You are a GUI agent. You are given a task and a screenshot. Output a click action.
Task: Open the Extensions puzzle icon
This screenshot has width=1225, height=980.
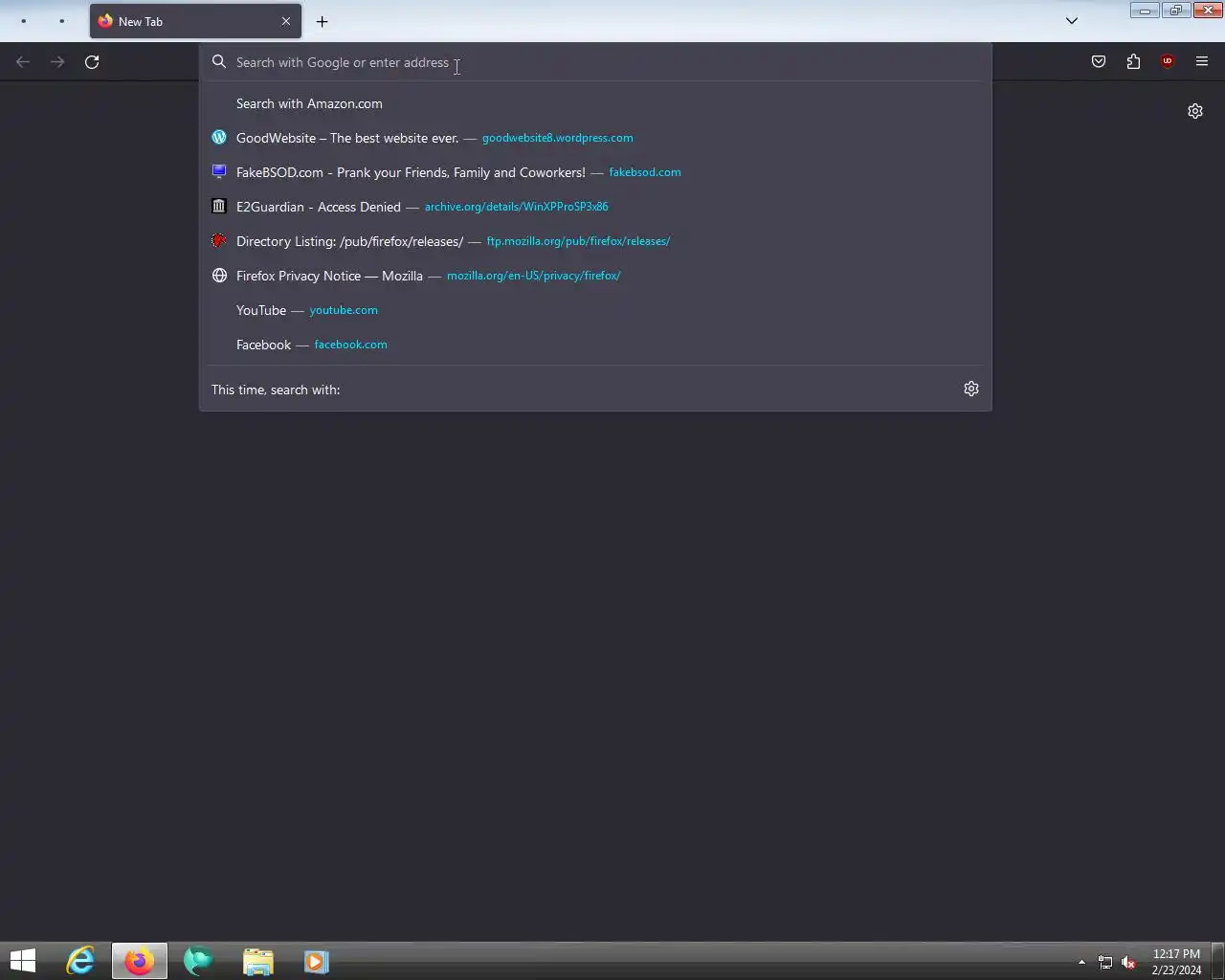[x=1133, y=62]
